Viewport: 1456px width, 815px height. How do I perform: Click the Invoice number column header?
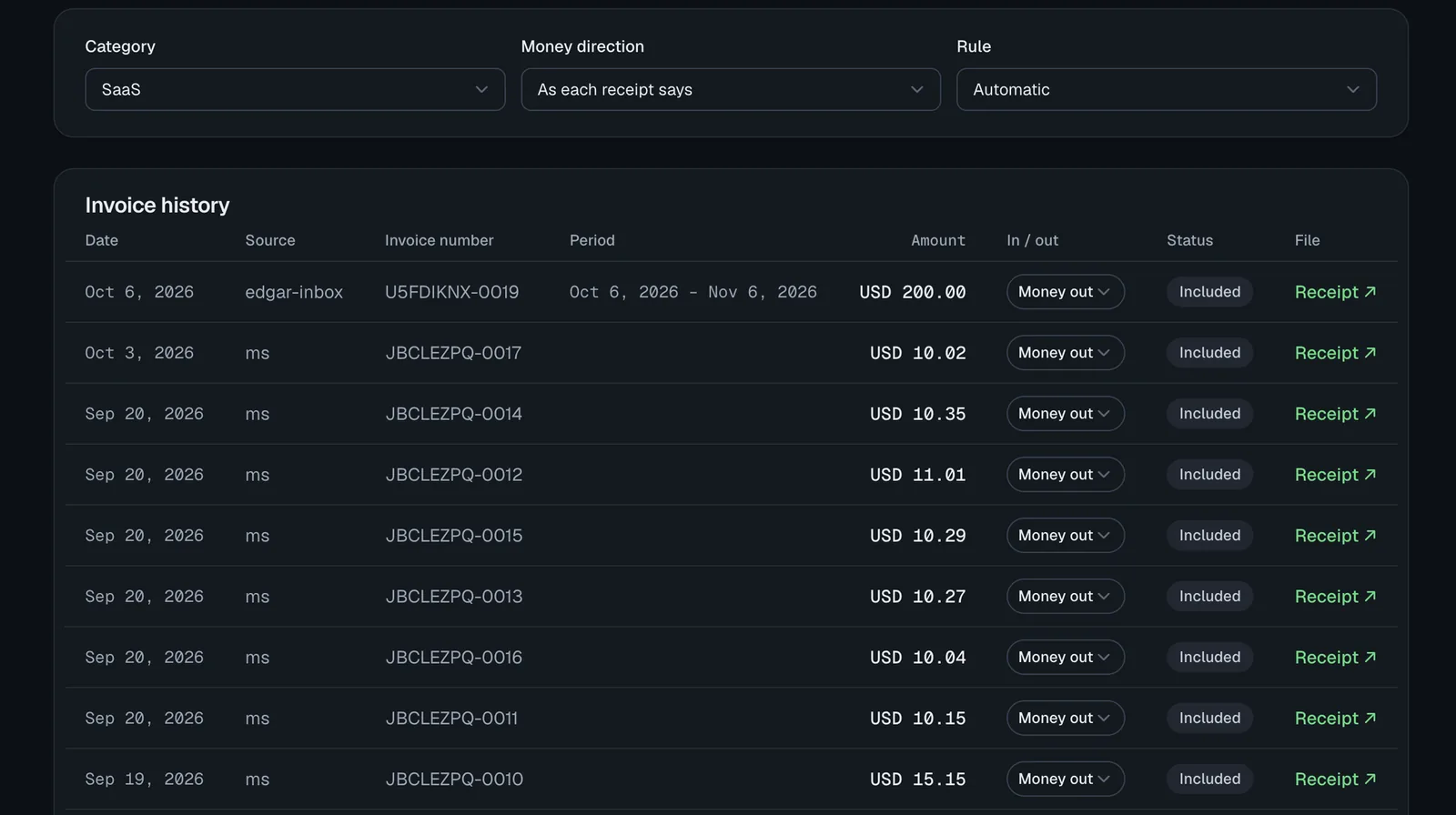click(x=440, y=240)
